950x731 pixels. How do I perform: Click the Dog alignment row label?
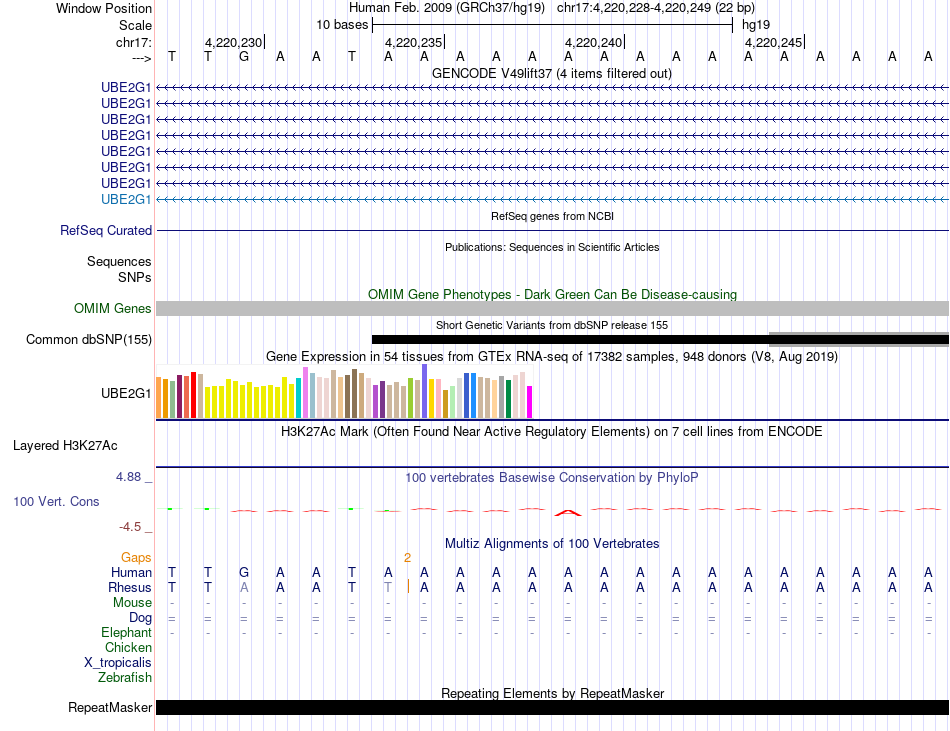140,618
